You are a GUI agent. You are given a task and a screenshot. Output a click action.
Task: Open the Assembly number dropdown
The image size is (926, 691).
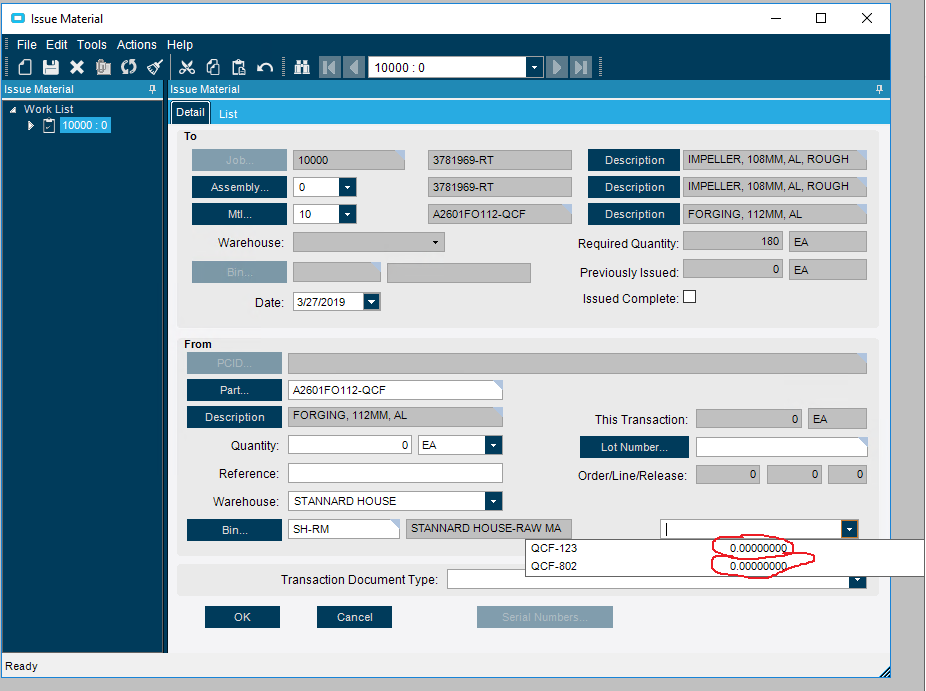tap(347, 187)
